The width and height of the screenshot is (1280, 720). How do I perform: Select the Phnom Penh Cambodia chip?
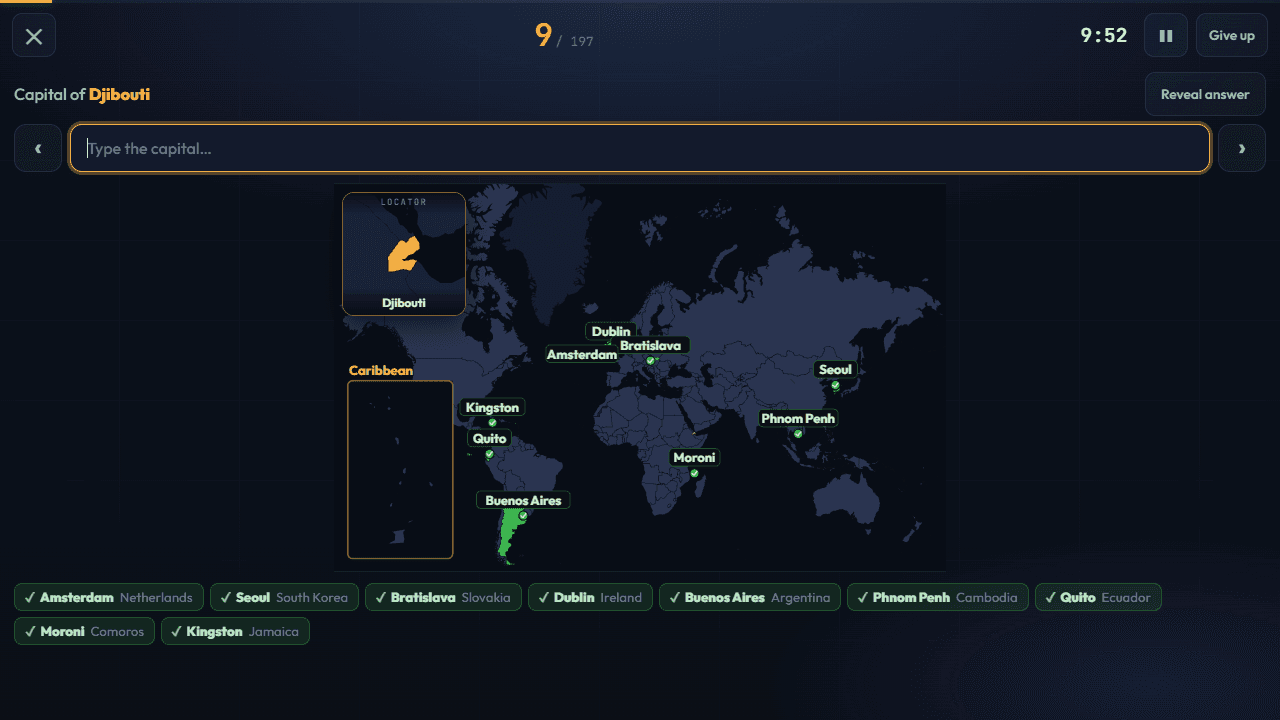pyautogui.click(x=938, y=597)
